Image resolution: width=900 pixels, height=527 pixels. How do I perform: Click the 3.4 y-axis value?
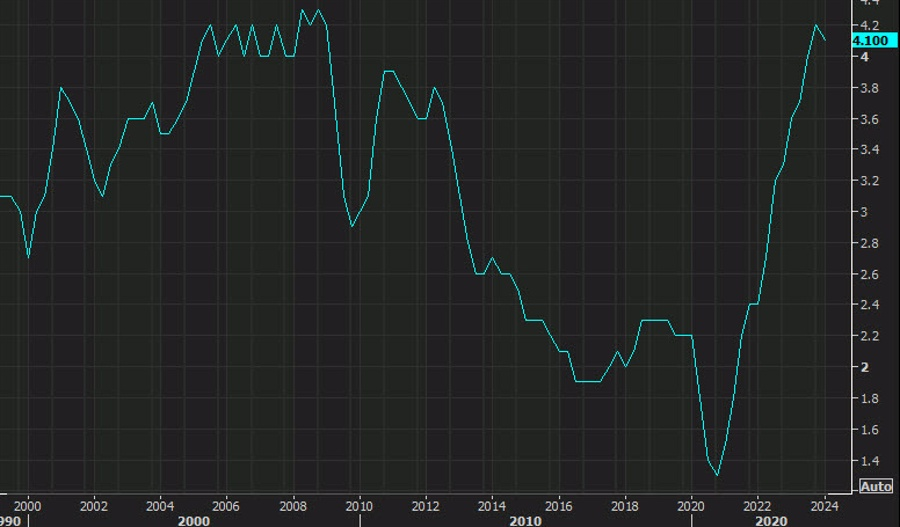pos(868,150)
